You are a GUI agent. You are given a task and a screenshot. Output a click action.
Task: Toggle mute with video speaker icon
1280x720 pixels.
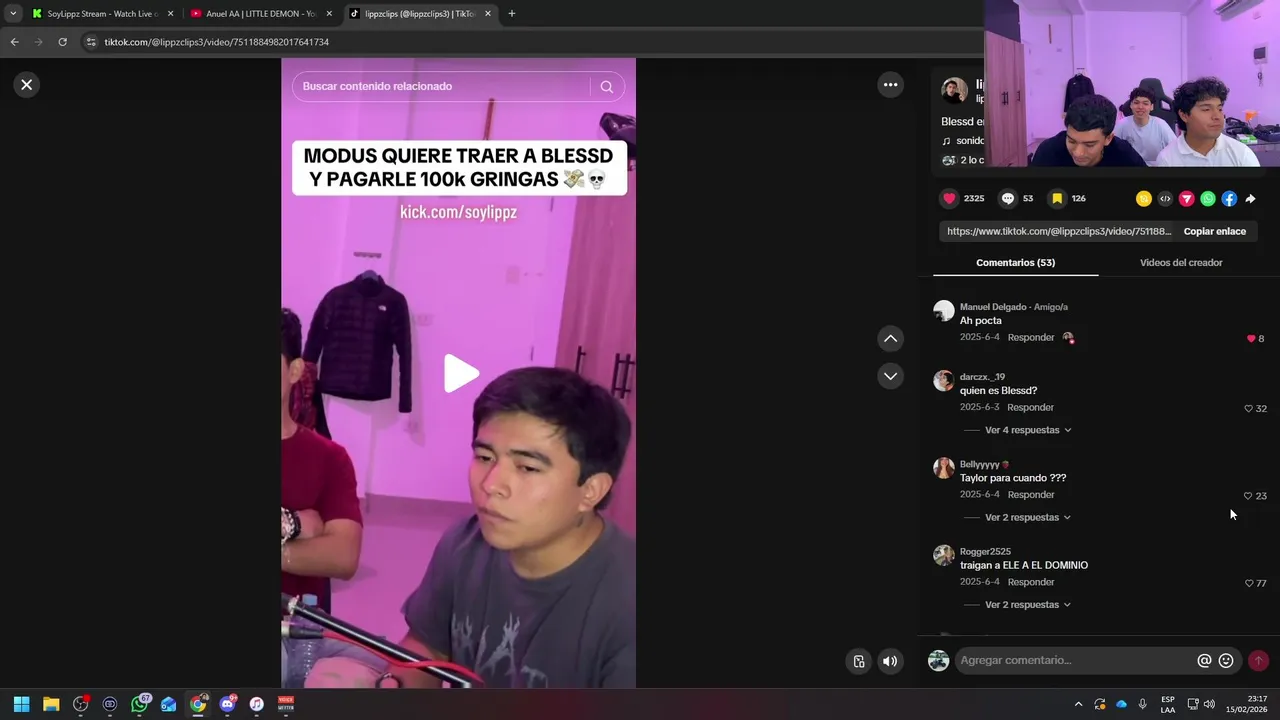(889, 661)
